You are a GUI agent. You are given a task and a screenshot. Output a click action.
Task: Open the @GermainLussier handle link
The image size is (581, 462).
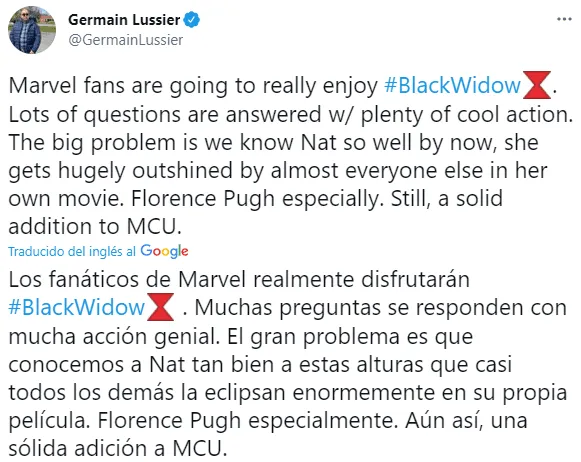(x=126, y=40)
